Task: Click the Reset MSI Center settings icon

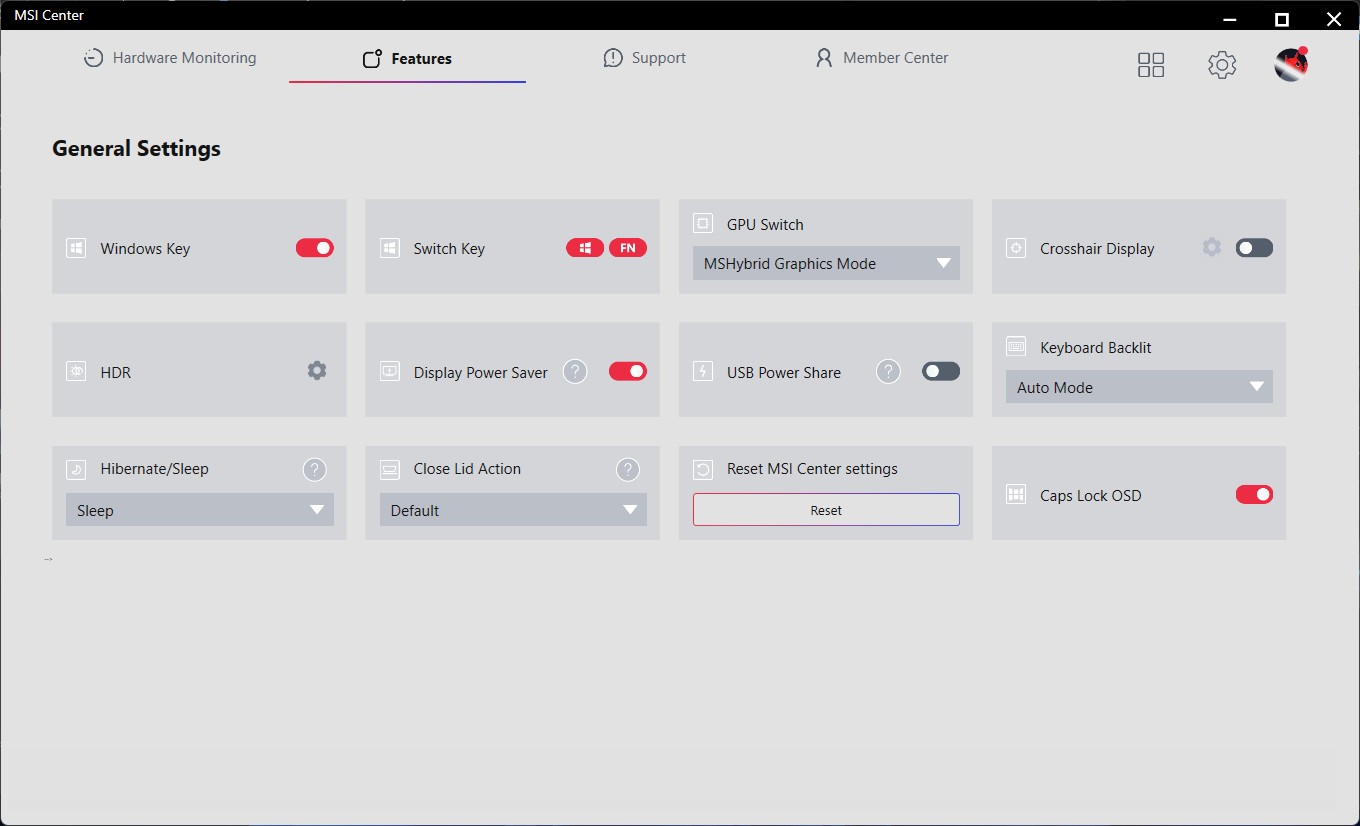Action: 703,469
